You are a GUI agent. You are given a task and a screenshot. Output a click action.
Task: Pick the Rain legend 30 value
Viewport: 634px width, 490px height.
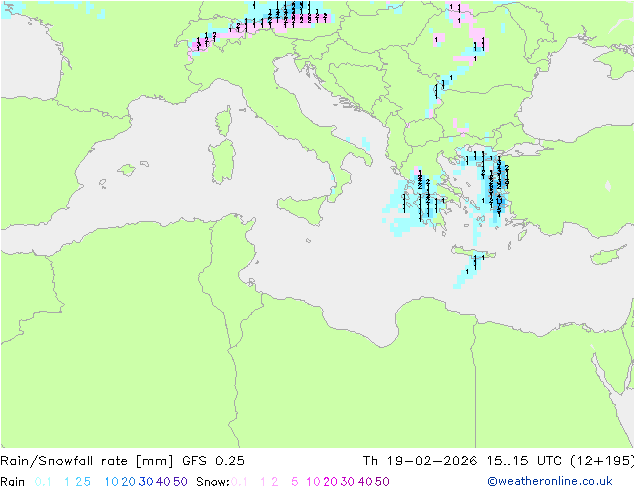(146, 482)
